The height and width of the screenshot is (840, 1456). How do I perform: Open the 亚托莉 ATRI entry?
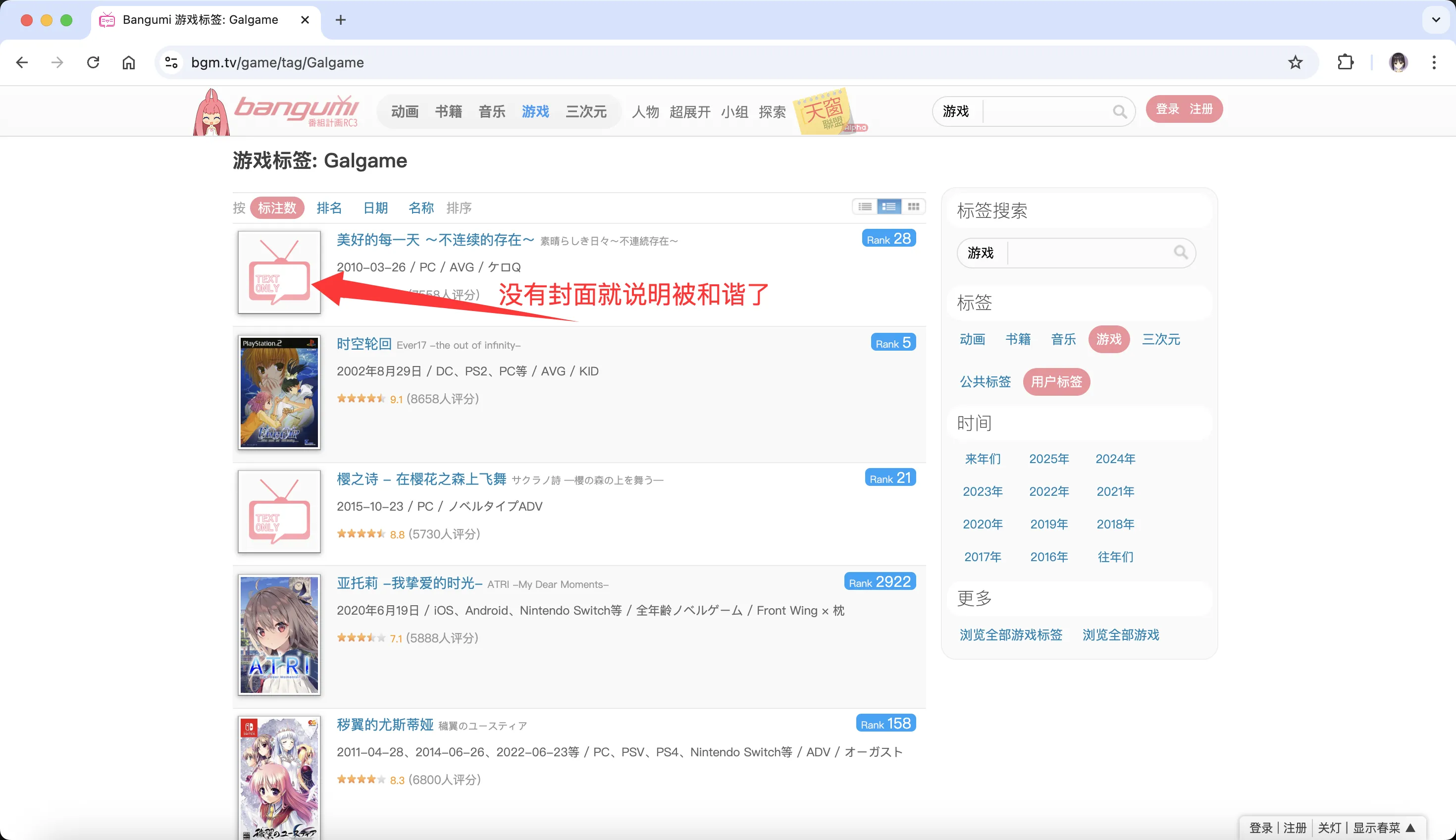click(x=409, y=582)
